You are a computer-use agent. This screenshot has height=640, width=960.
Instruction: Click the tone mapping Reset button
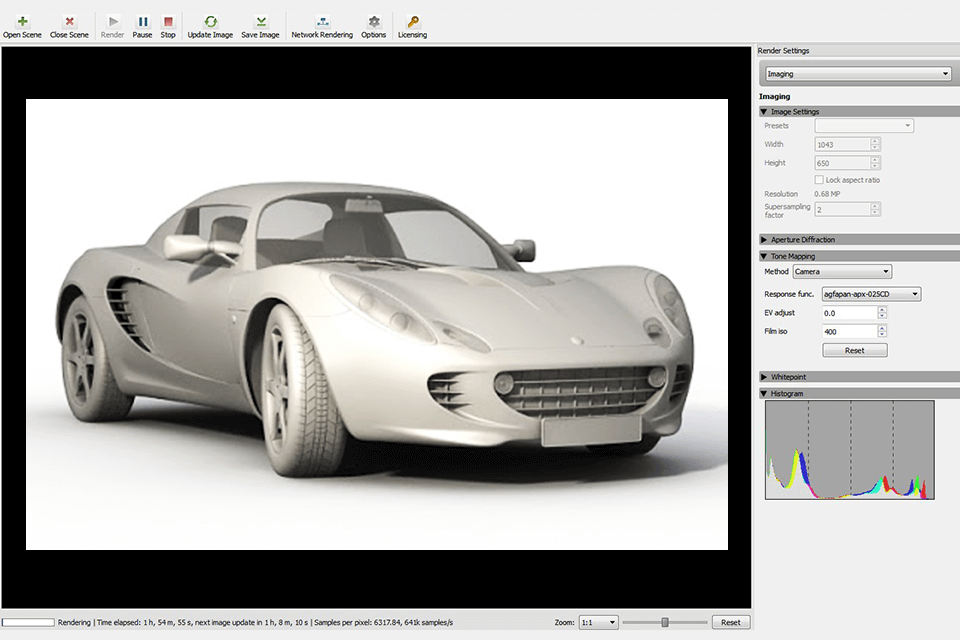pyautogui.click(x=854, y=351)
